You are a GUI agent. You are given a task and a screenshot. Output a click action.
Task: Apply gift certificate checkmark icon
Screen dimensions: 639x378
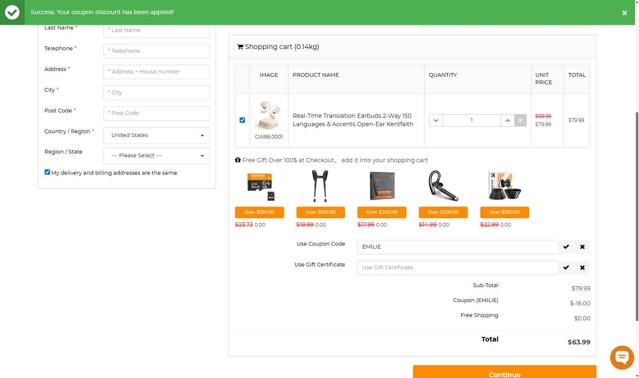coord(566,267)
